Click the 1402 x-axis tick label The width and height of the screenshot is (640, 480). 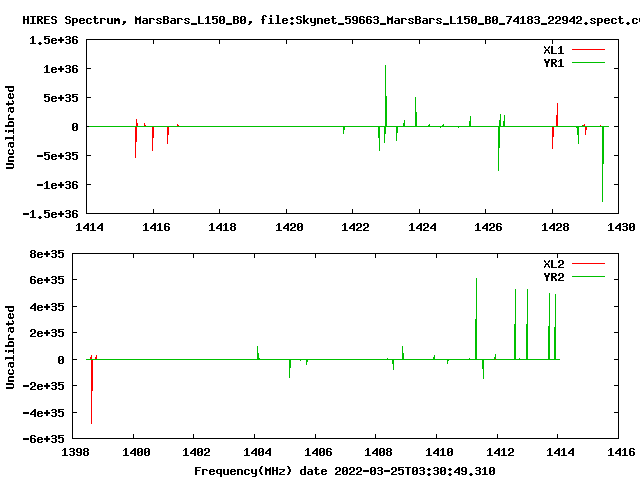(196, 452)
